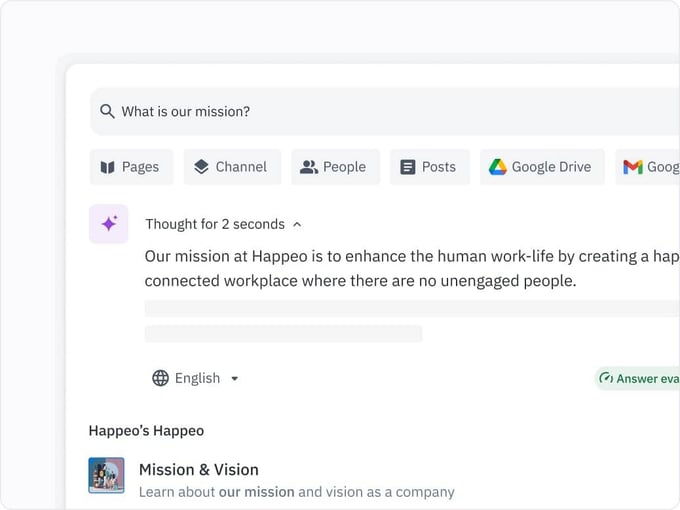680x510 pixels.
Task: Click the Gmail envelope logo icon
Action: (x=632, y=167)
